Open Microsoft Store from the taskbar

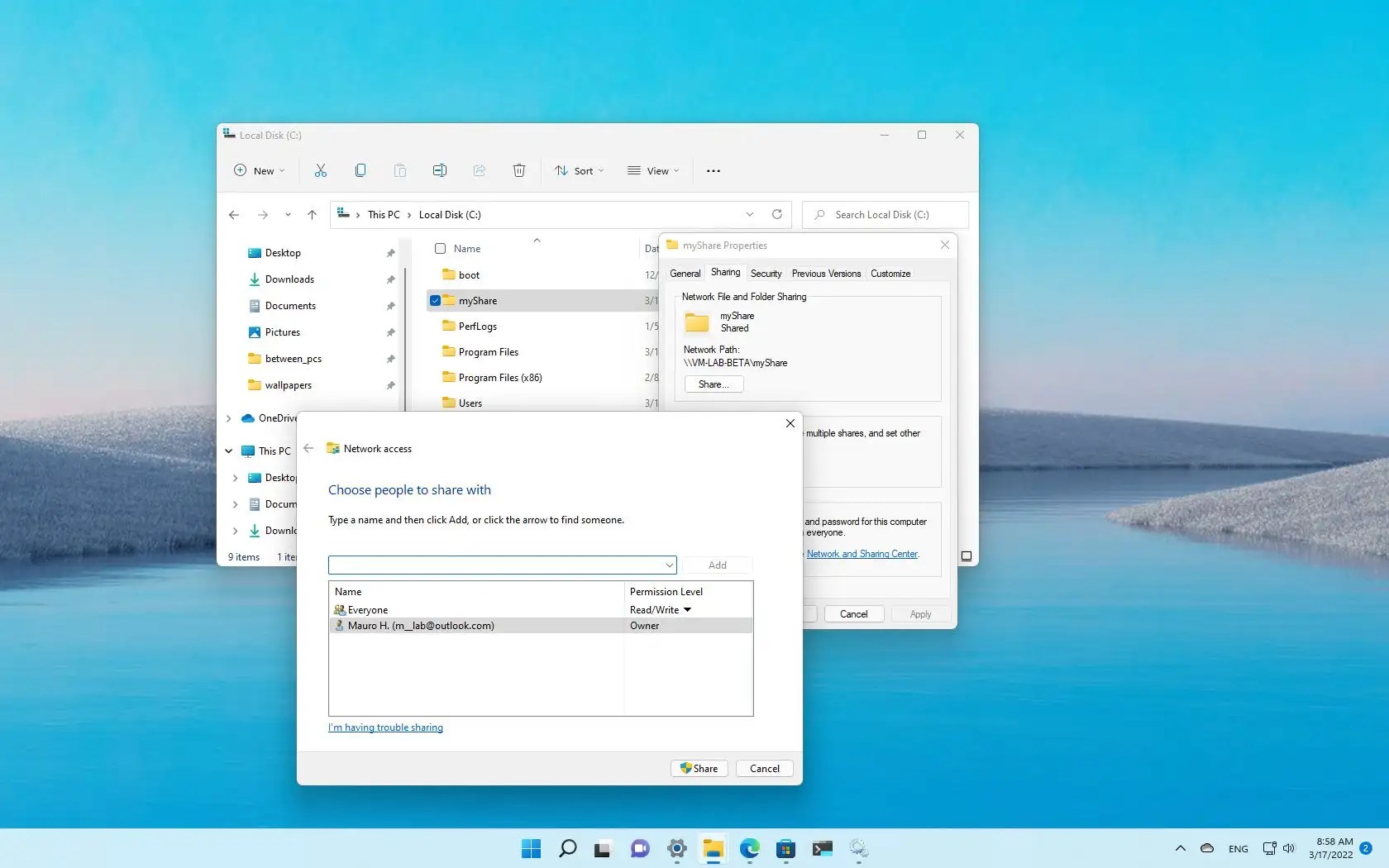click(x=785, y=849)
